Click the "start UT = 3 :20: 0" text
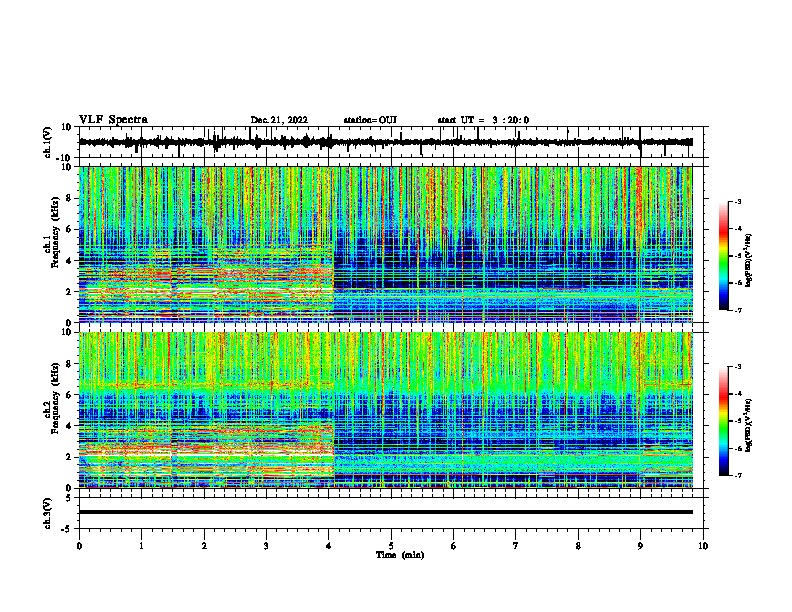The width and height of the screenshot is (792, 612). [x=483, y=120]
